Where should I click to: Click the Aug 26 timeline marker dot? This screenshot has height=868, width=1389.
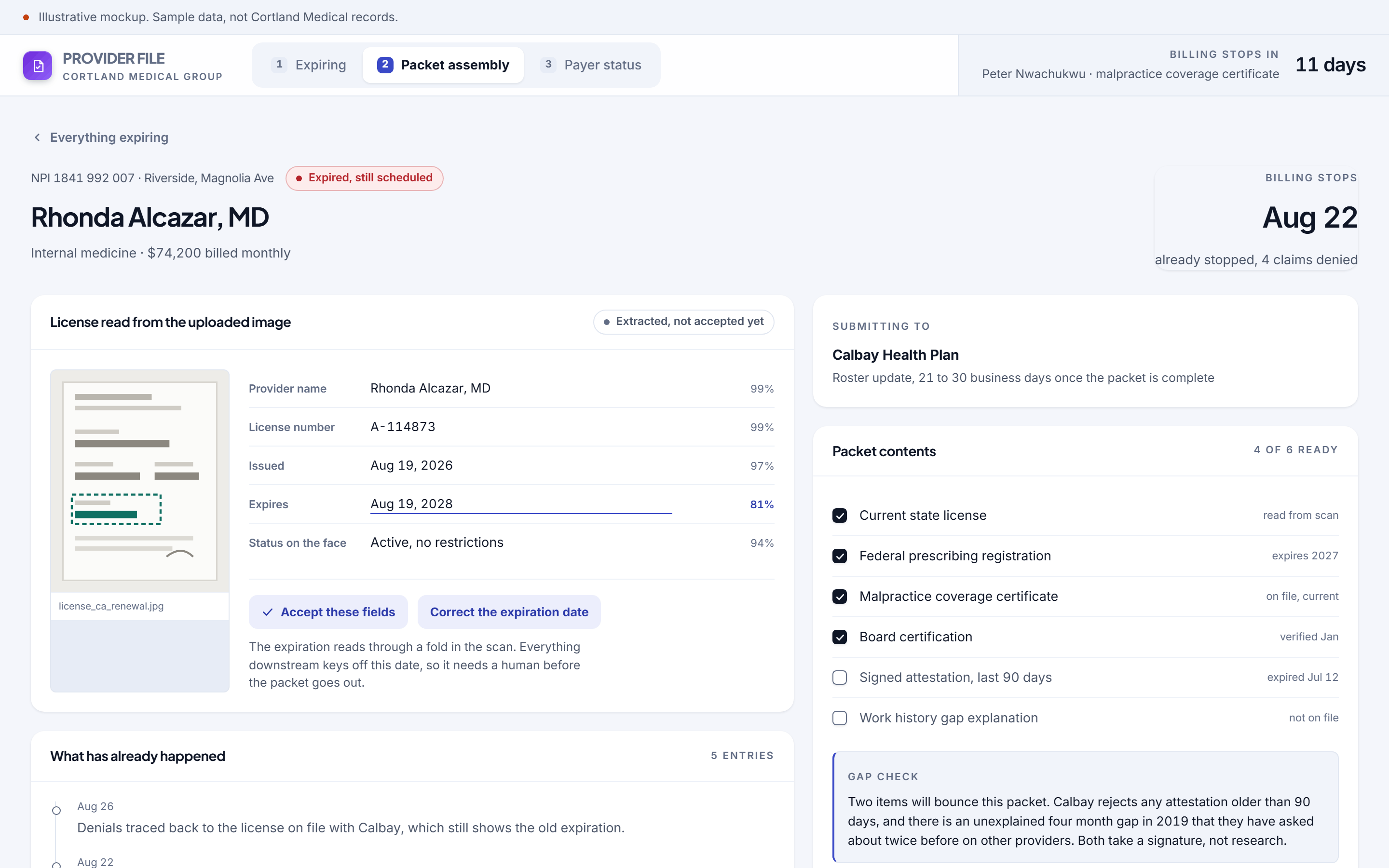point(56,811)
